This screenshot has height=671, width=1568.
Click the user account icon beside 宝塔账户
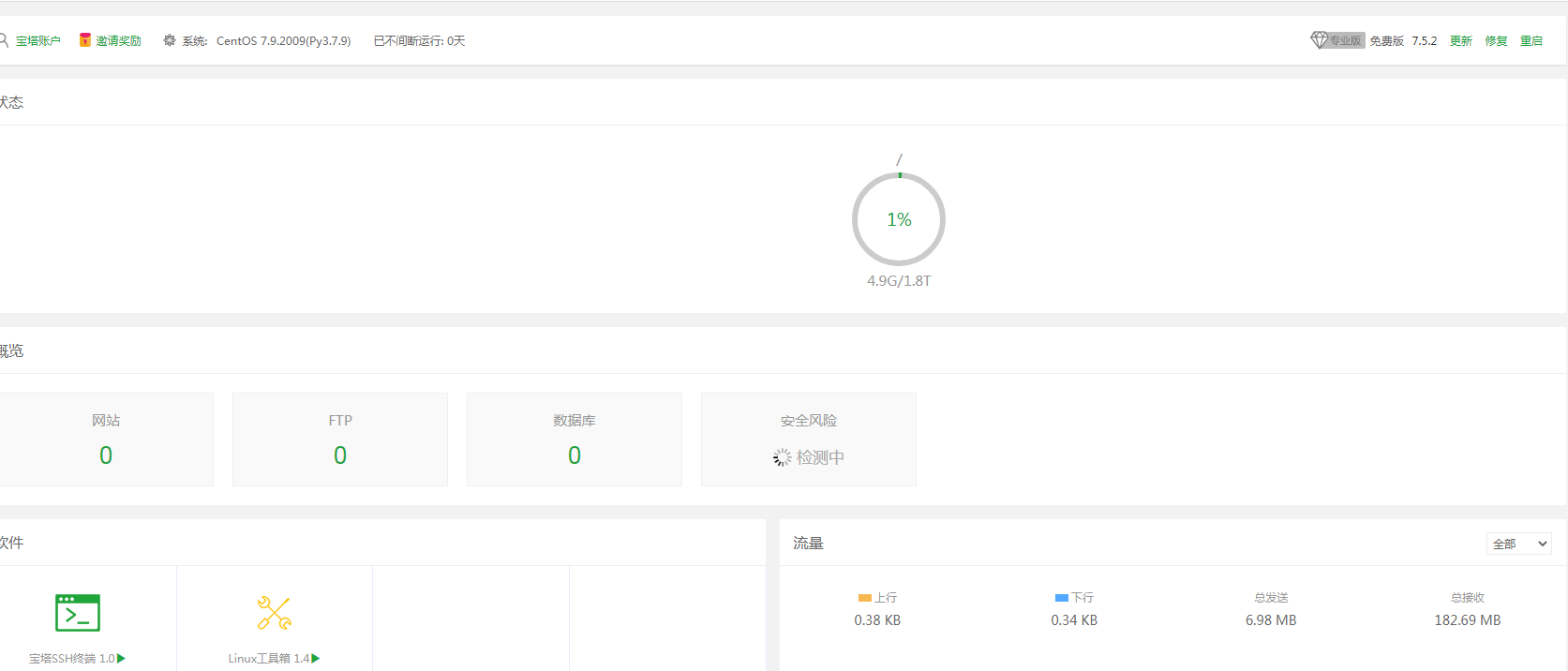click(x=4, y=40)
